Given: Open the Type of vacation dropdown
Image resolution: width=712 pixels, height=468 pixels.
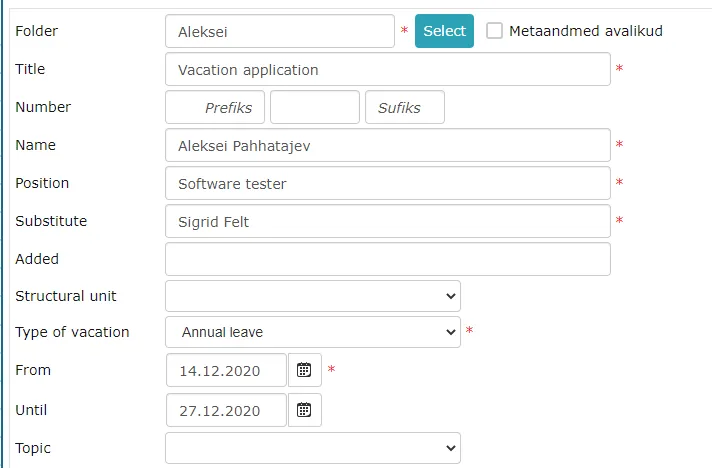Looking at the screenshot, I should 313,332.
